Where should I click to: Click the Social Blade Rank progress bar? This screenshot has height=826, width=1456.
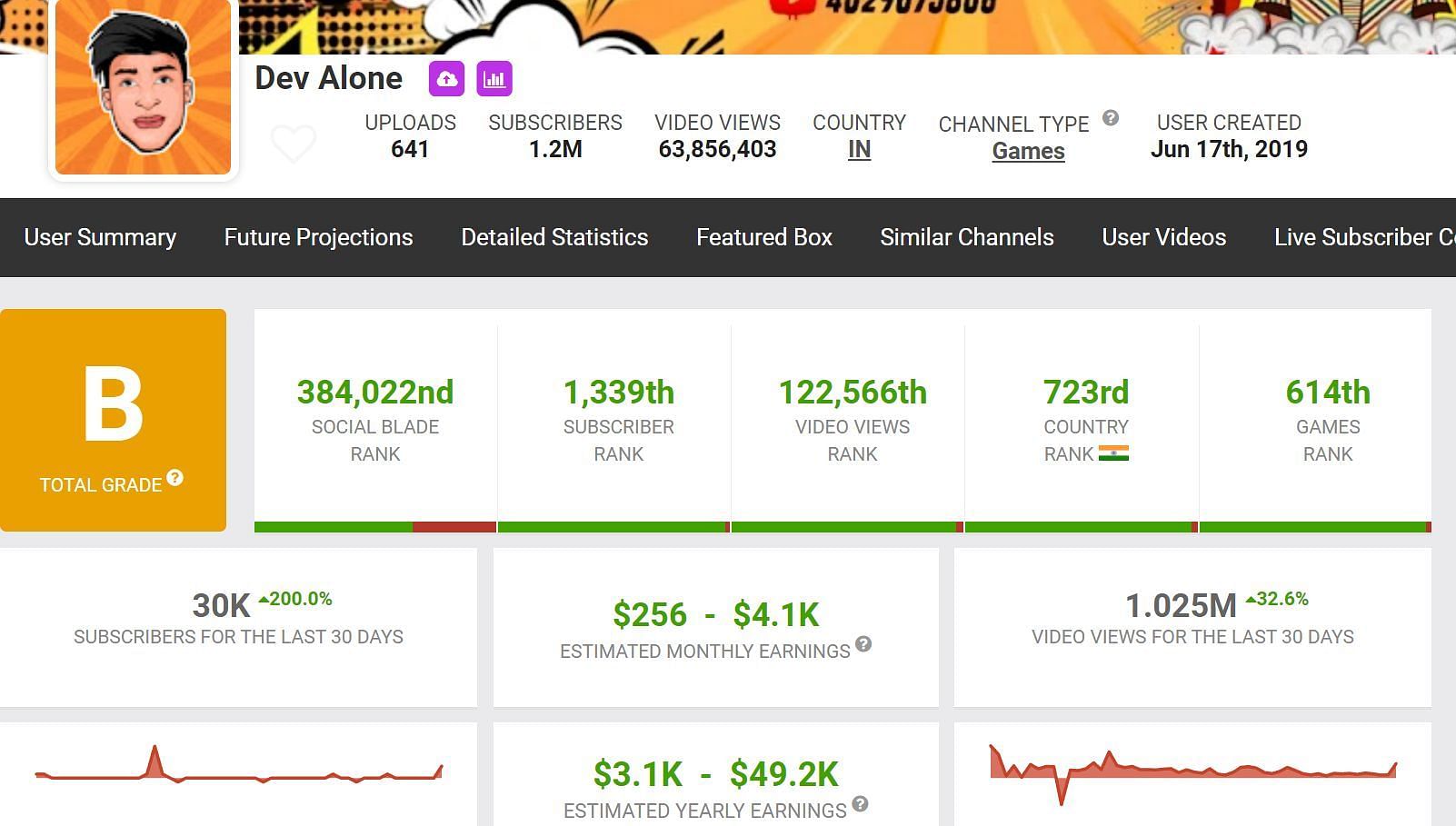[374, 527]
